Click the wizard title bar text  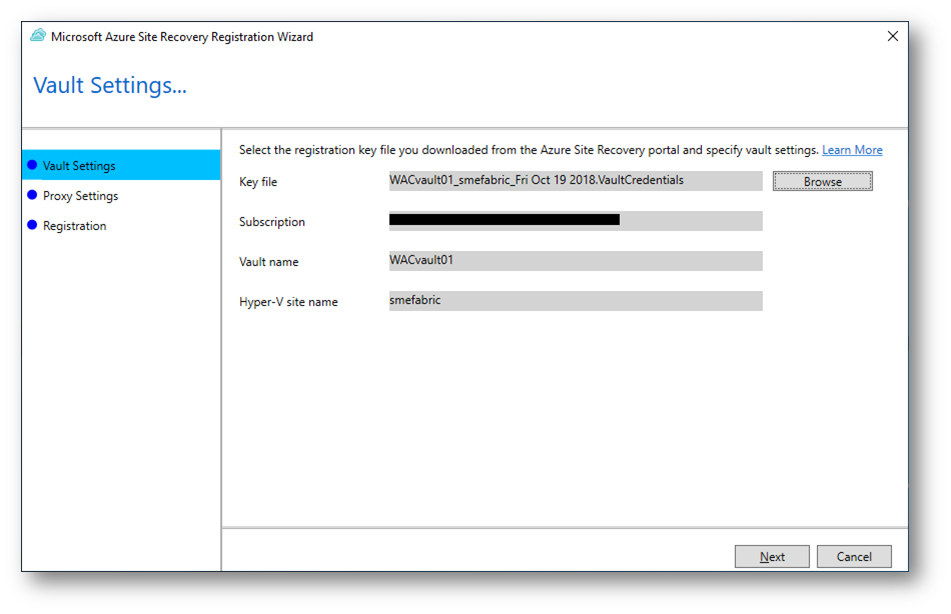pos(182,36)
